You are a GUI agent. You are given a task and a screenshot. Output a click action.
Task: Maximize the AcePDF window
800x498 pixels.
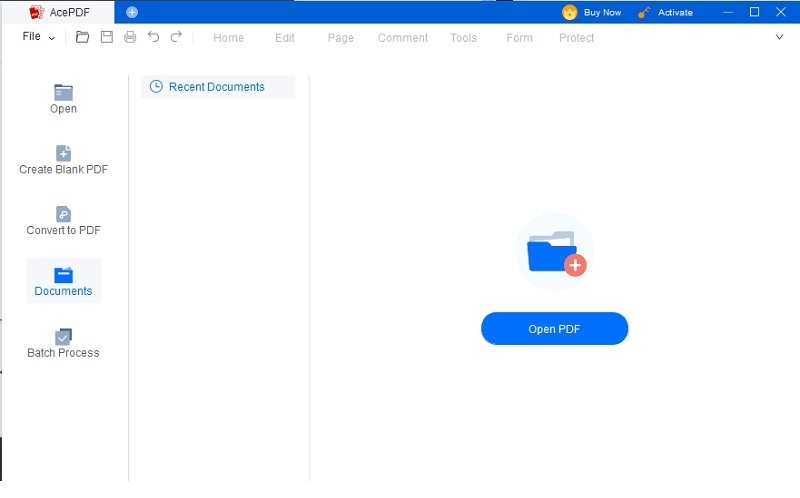(x=754, y=12)
